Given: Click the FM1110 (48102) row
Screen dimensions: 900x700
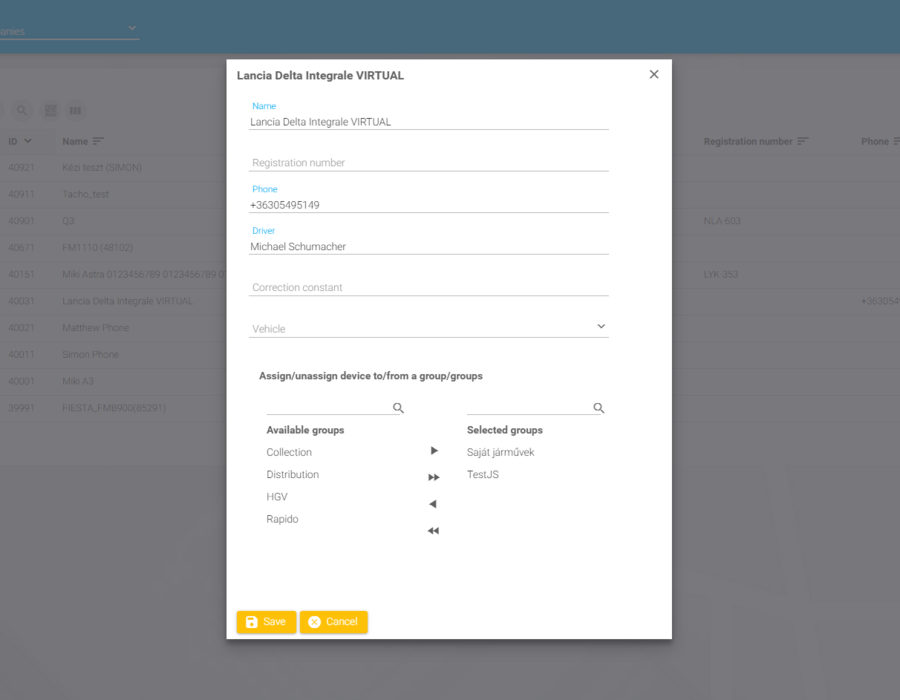Looking at the screenshot, I should click(98, 247).
